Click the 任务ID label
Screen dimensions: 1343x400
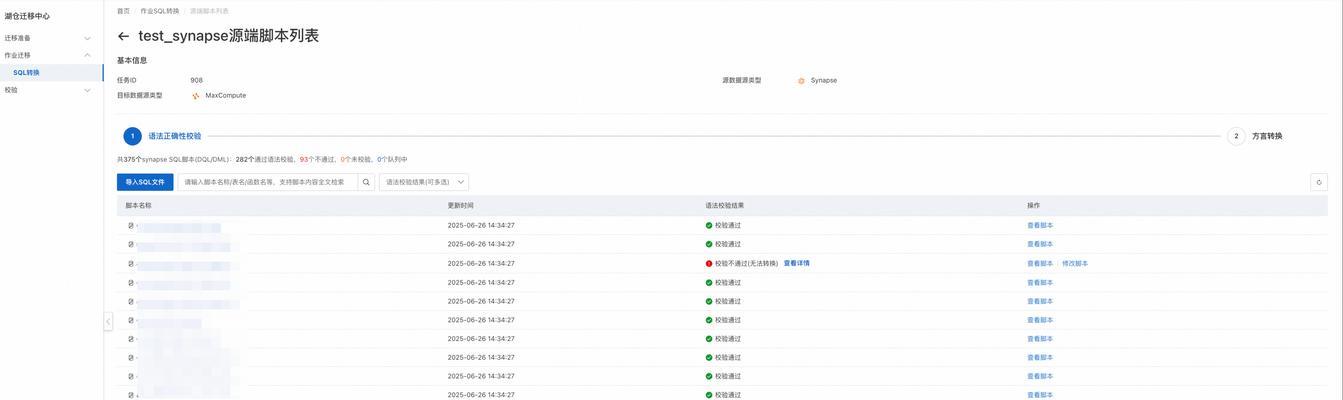127,80
